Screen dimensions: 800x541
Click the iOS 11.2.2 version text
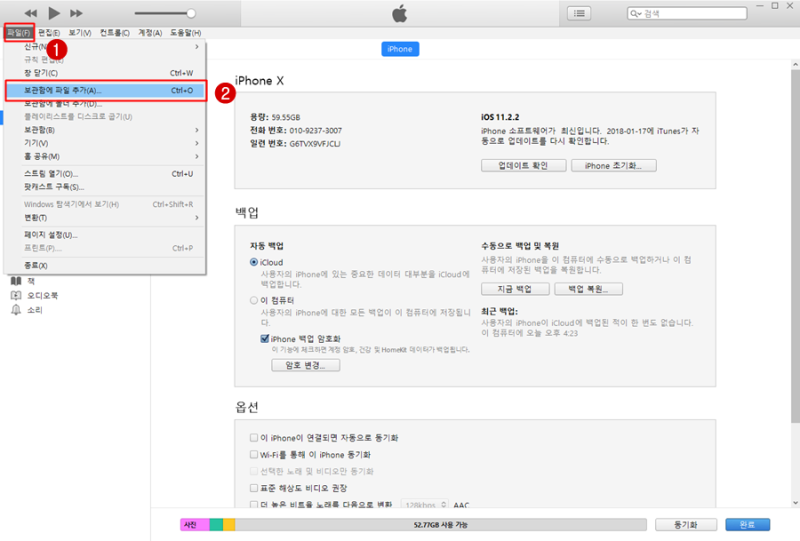pos(500,117)
